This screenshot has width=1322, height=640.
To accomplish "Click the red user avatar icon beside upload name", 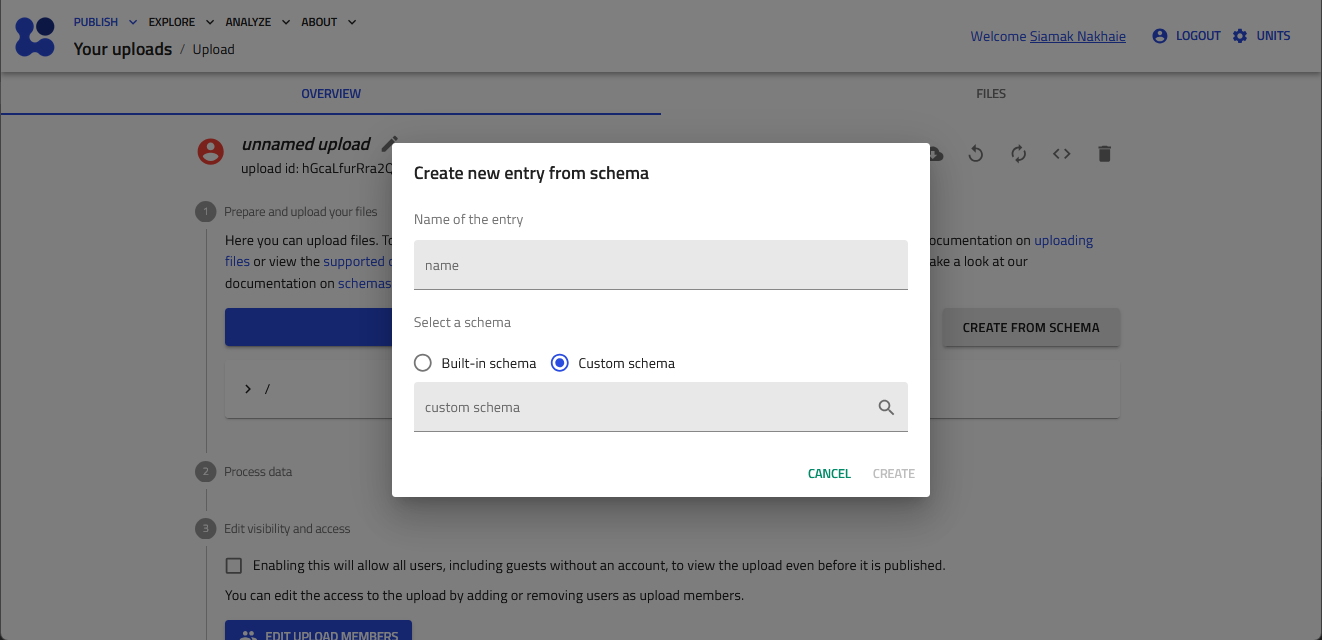I will point(210,152).
